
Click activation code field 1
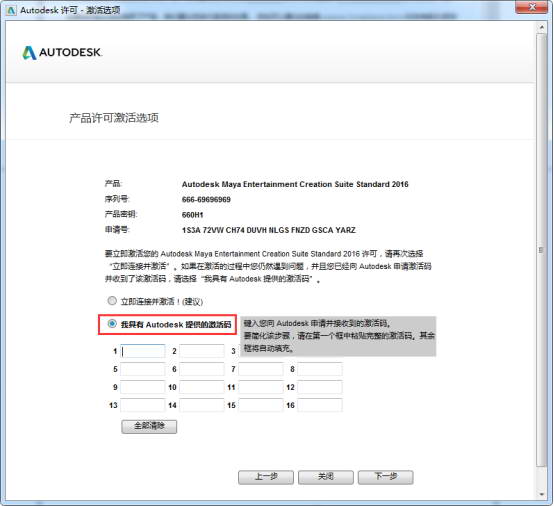point(143,351)
